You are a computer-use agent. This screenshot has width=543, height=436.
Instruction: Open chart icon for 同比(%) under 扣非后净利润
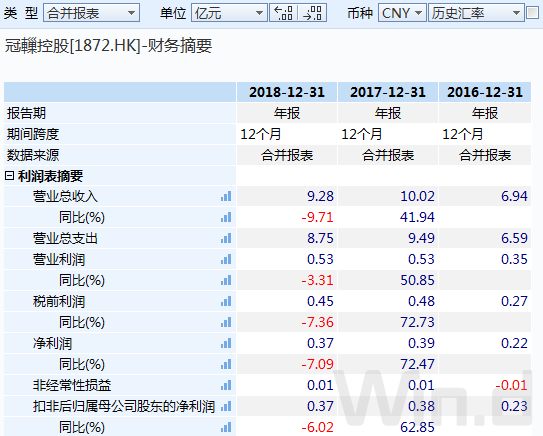click(x=226, y=427)
